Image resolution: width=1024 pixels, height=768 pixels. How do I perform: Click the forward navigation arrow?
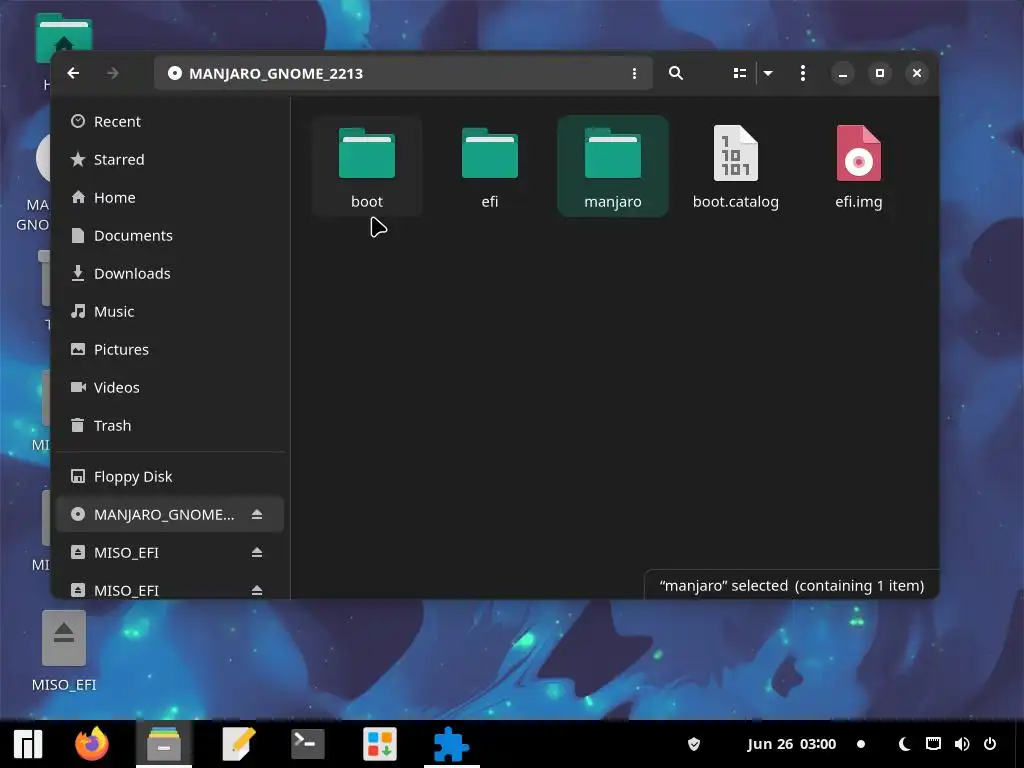point(112,73)
